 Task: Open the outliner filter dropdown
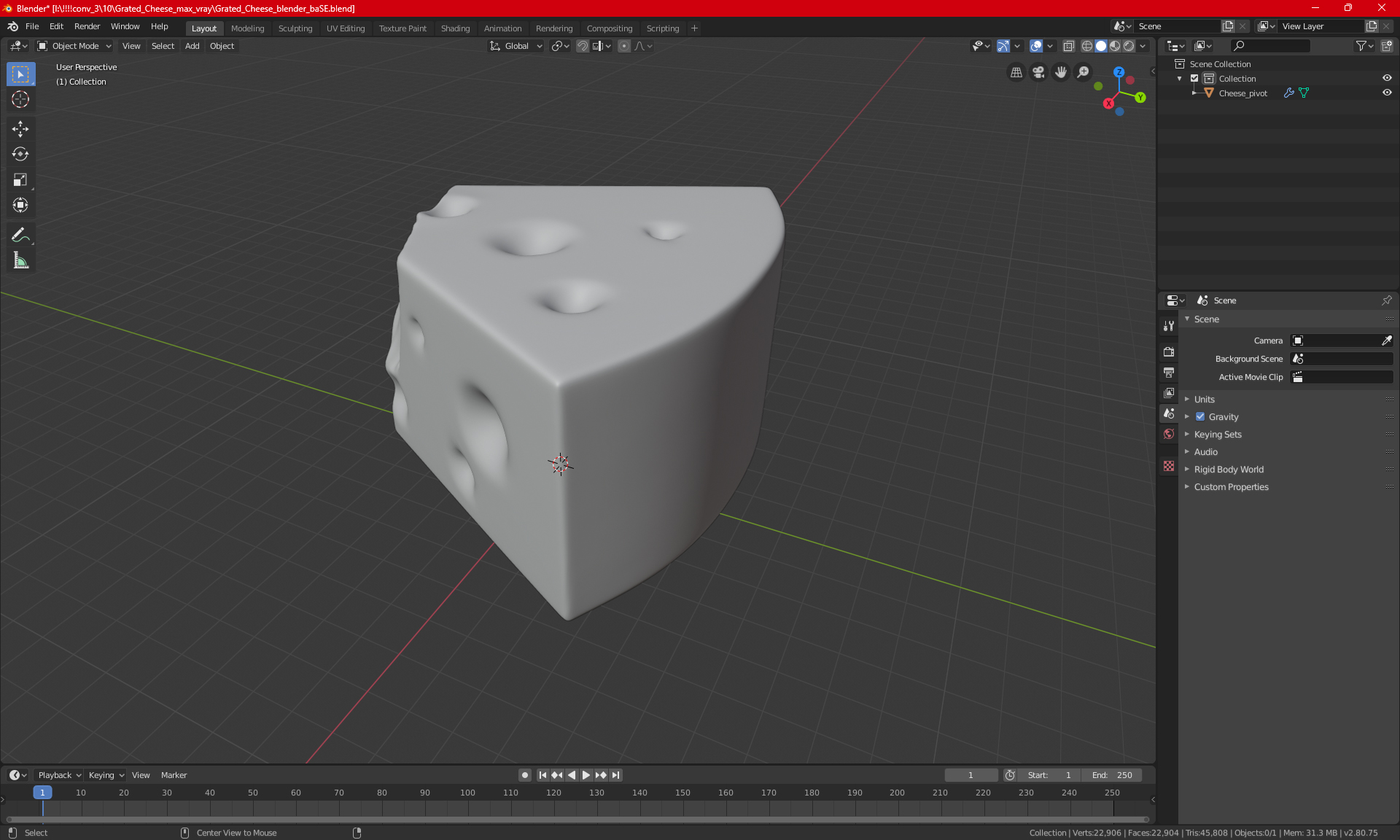click(x=1364, y=46)
